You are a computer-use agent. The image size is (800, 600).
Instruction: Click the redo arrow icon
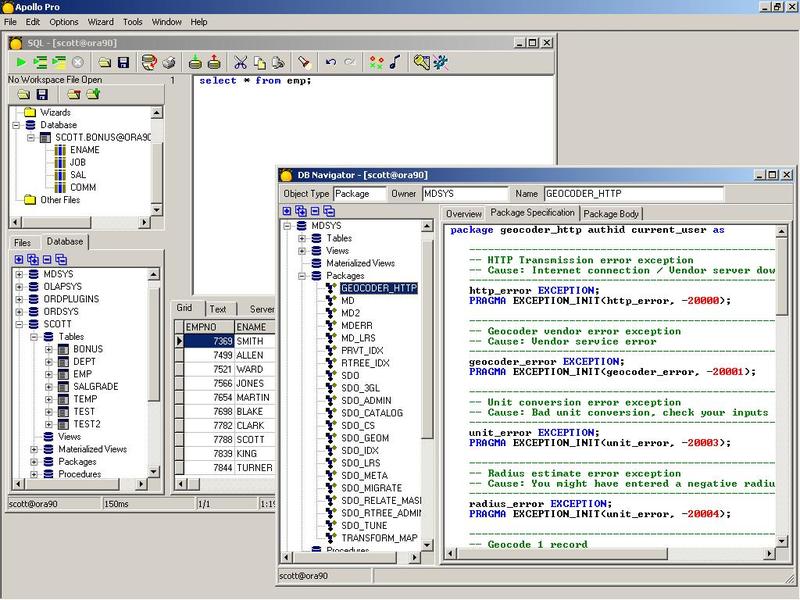point(349,62)
